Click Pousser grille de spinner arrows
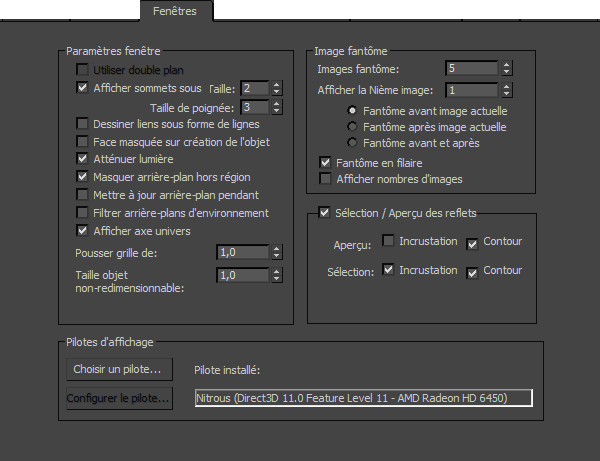This screenshot has width=600, height=461. (x=277, y=252)
